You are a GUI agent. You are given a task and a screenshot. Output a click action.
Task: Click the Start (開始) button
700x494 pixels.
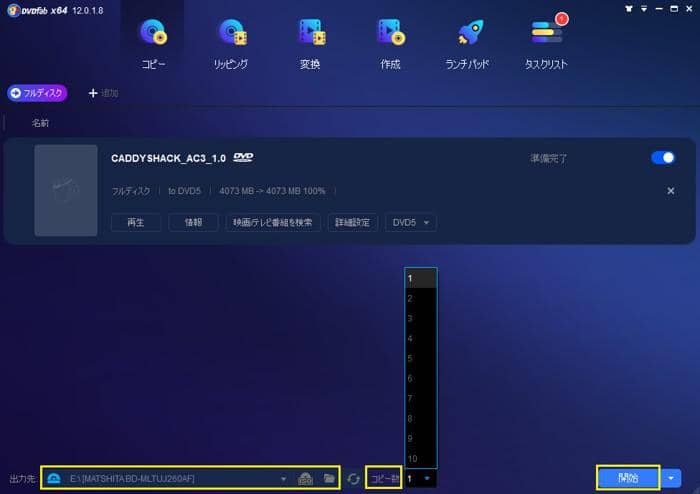point(628,478)
